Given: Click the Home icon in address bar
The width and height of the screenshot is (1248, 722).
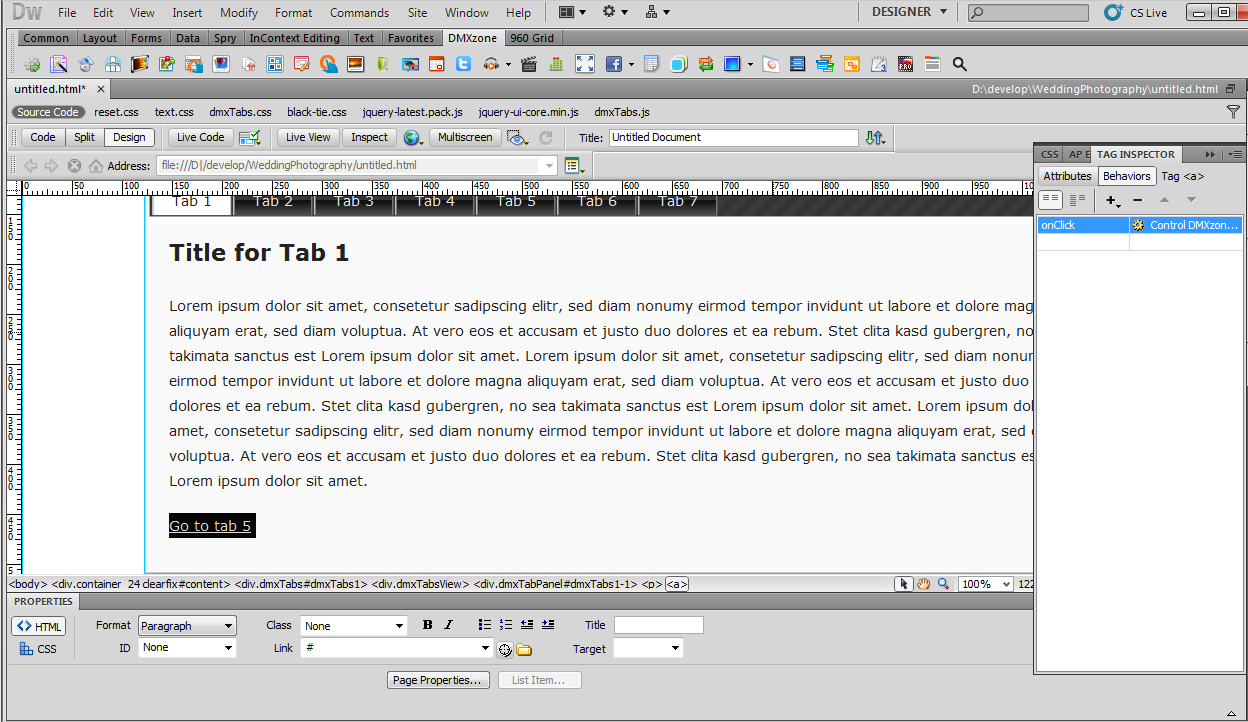Looking at the screenshot, I should coord(96,166).
